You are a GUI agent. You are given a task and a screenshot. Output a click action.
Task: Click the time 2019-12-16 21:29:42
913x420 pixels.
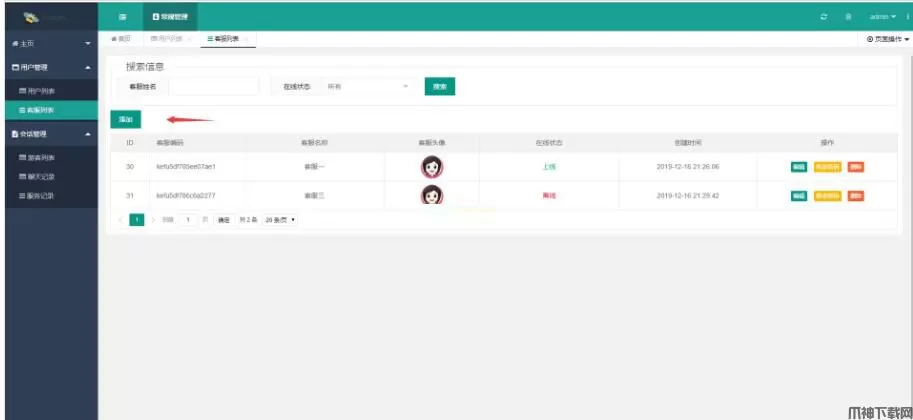pos(688,196)
